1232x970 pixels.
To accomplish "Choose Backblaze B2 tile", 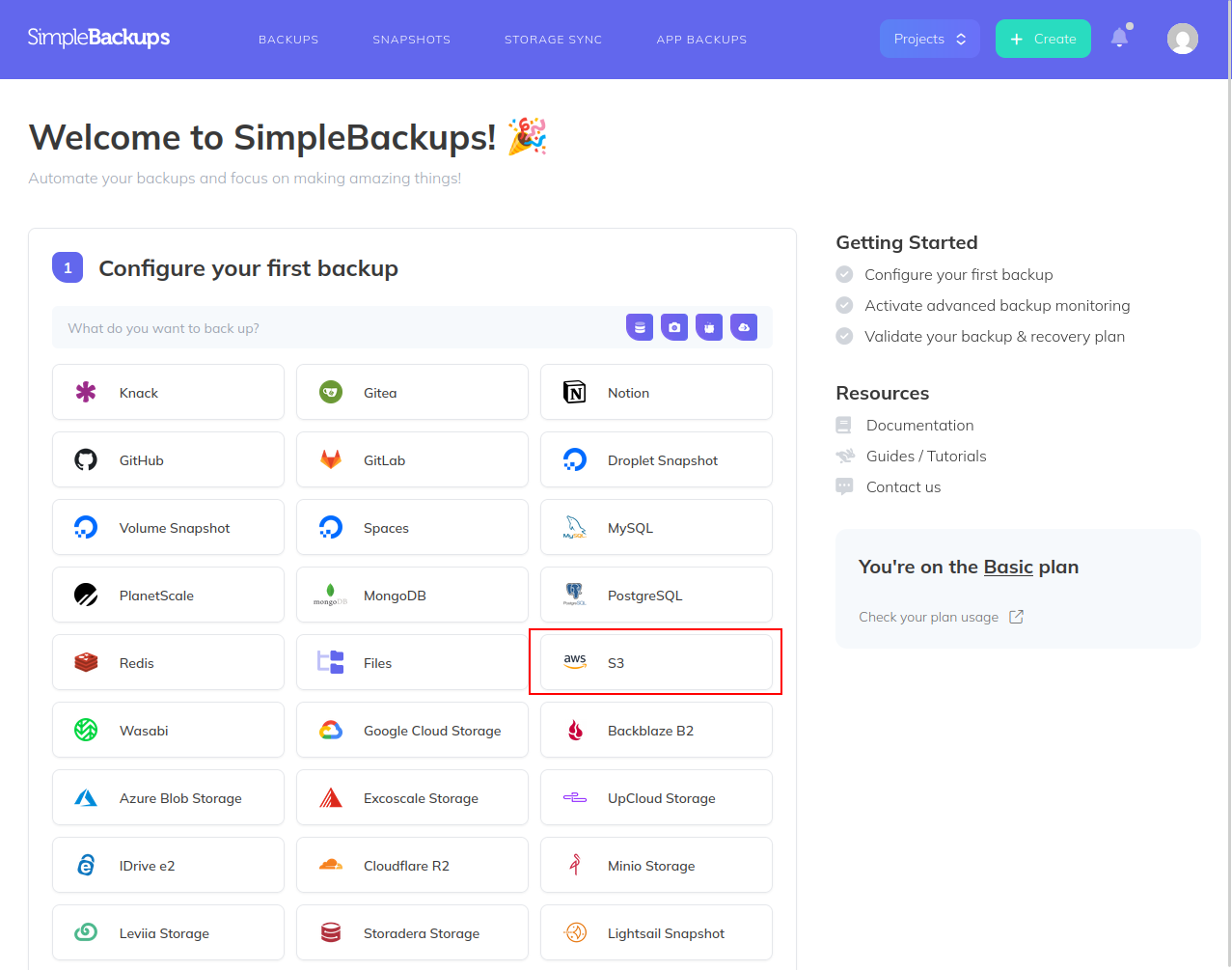I will click(x=656, y=730).
